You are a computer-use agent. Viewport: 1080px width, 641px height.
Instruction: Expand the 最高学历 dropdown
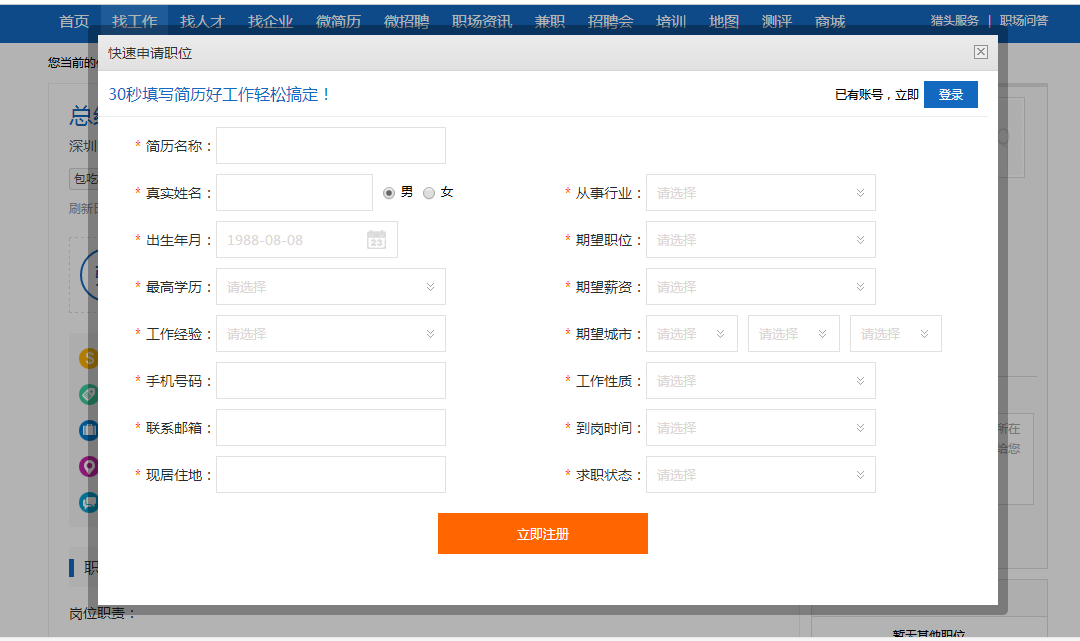[x=331, y=286]
